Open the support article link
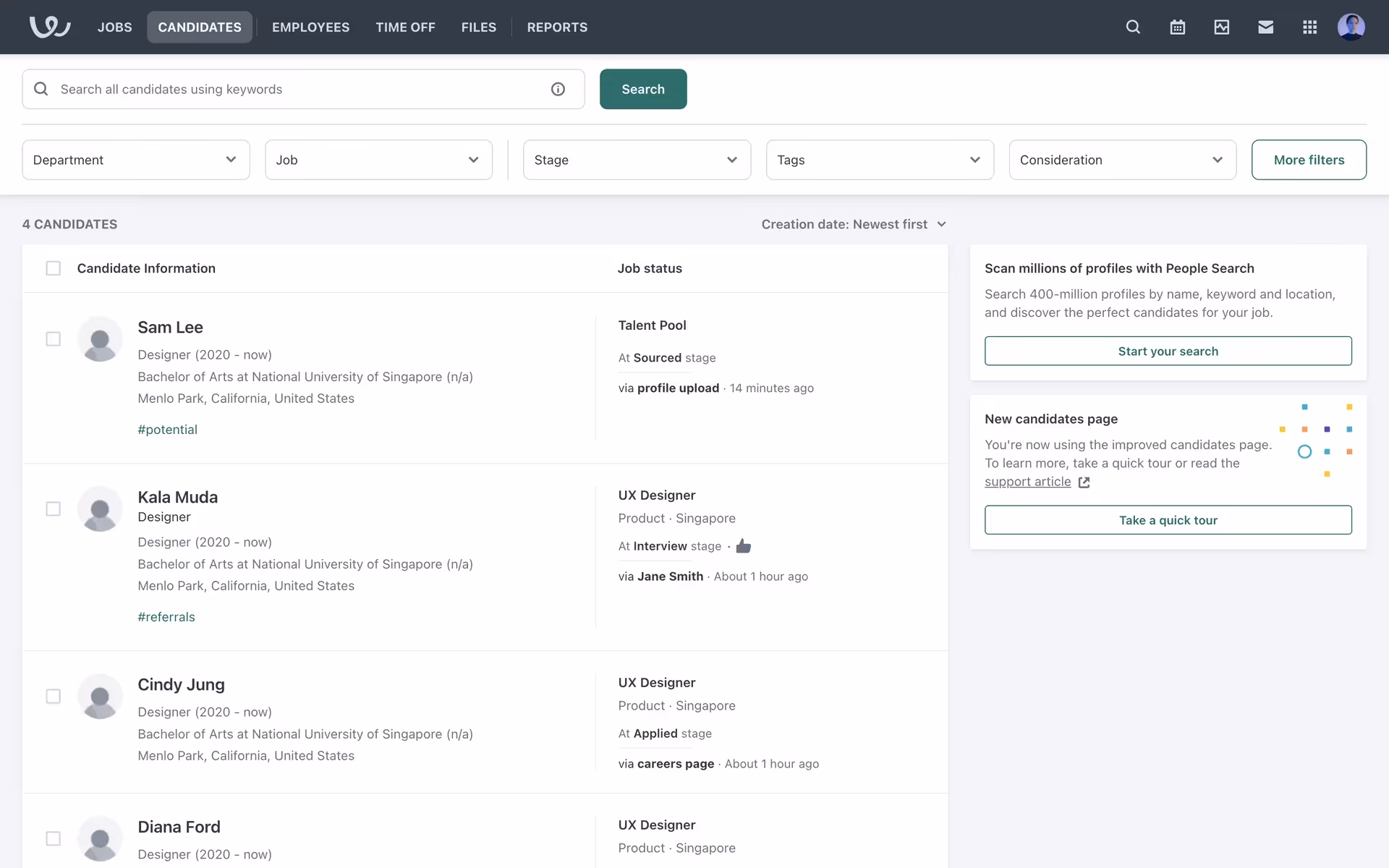The height and width of the screenshot is (868, 1389). [x=1027, y=482]
